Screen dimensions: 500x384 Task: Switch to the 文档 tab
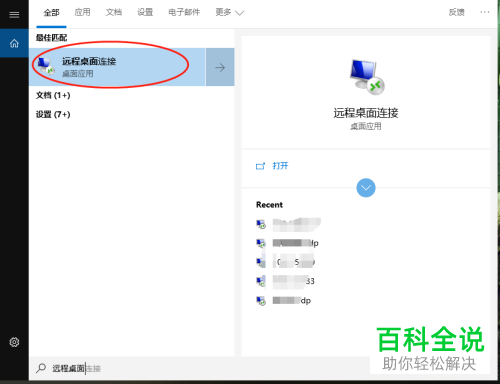114,12
